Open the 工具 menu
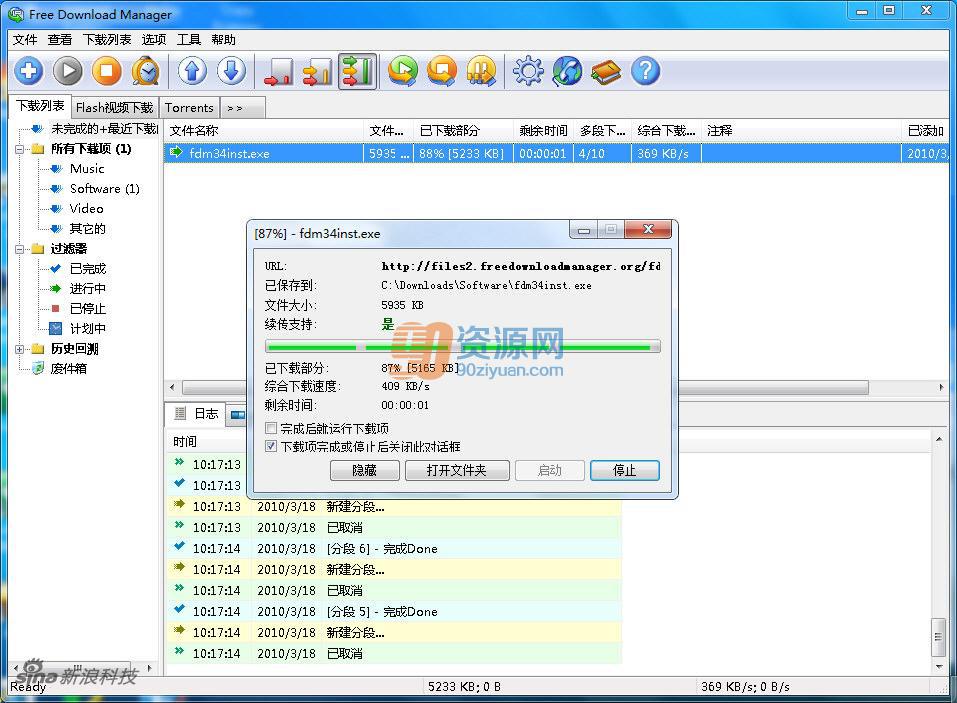Screen dimensions: 957x703 [x=189, y=40]
